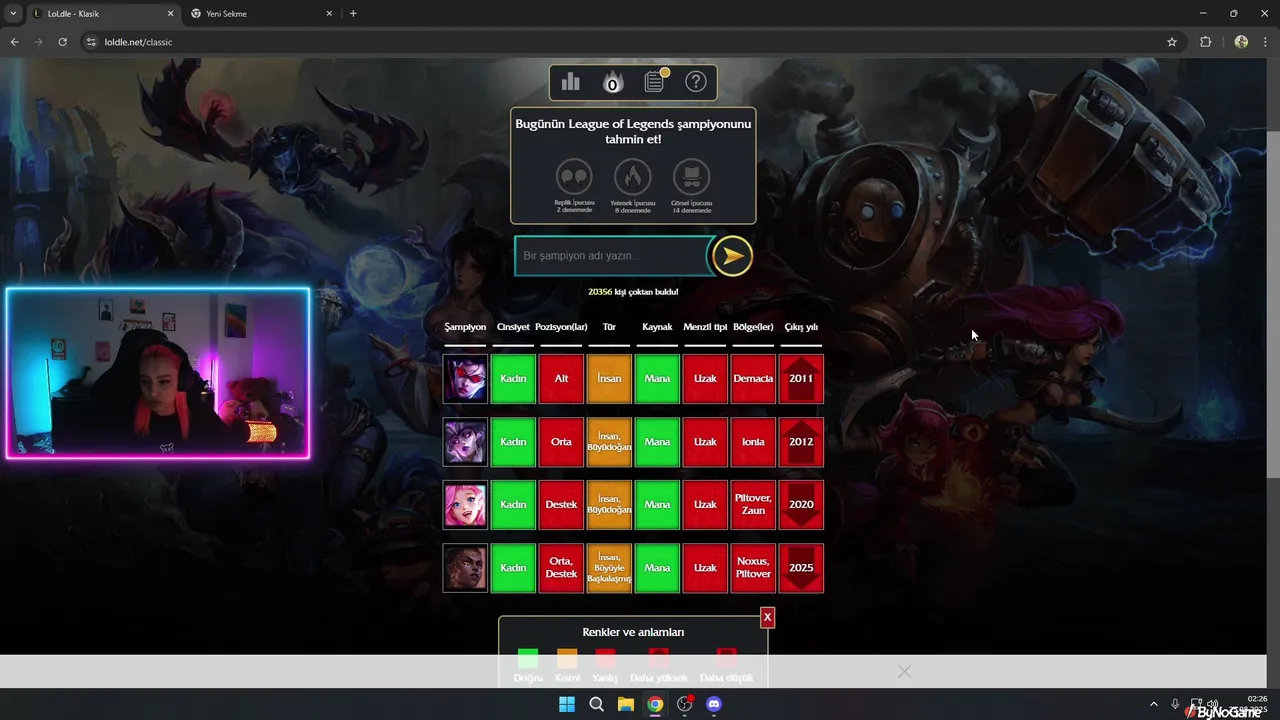Click the Alt position cell
Image resolution: width=1280 pixels, height=720 pixels.
561,379
